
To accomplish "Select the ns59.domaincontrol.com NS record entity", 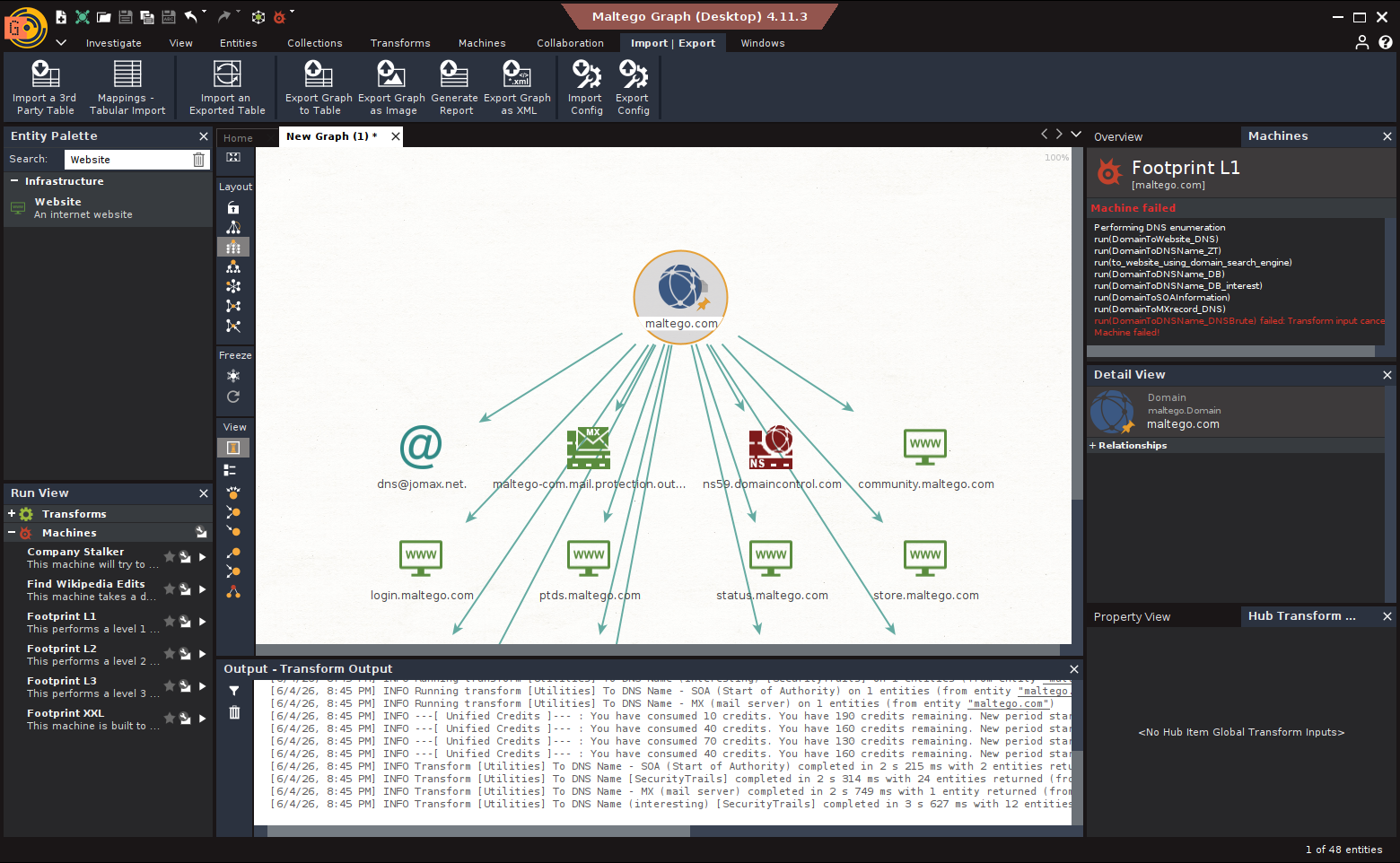I will click(x=772, y=458).
